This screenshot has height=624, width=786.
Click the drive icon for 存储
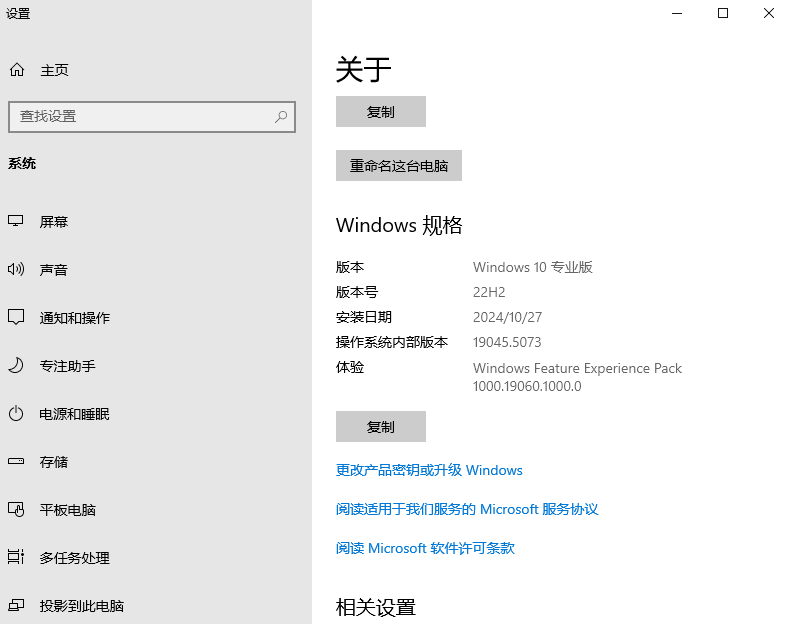[16, 461]
